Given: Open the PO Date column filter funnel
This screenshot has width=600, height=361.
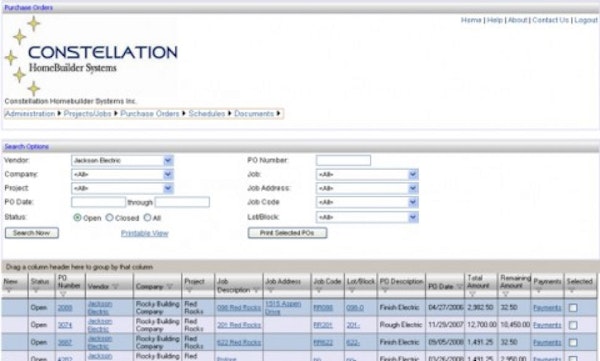Looking at the screenshot, I should coord(459,286).
